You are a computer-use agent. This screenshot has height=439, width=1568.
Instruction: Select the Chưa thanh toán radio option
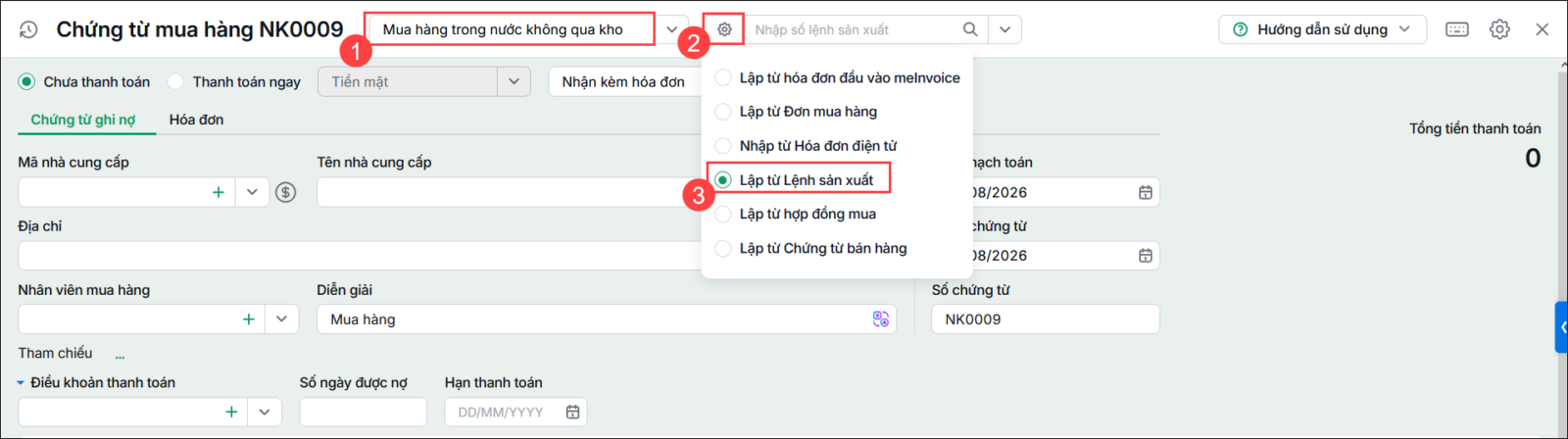(26, 81)
